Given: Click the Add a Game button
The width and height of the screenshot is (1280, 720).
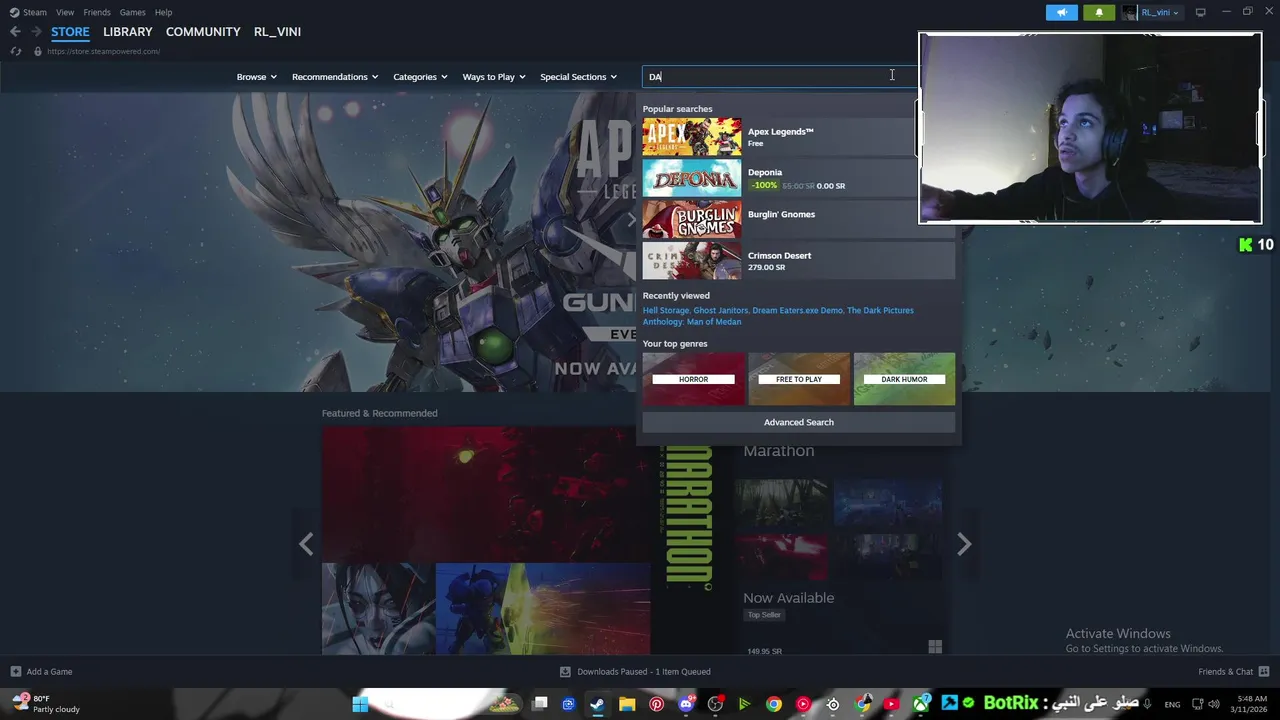Looking at the screenshot, I should point(41,672).
